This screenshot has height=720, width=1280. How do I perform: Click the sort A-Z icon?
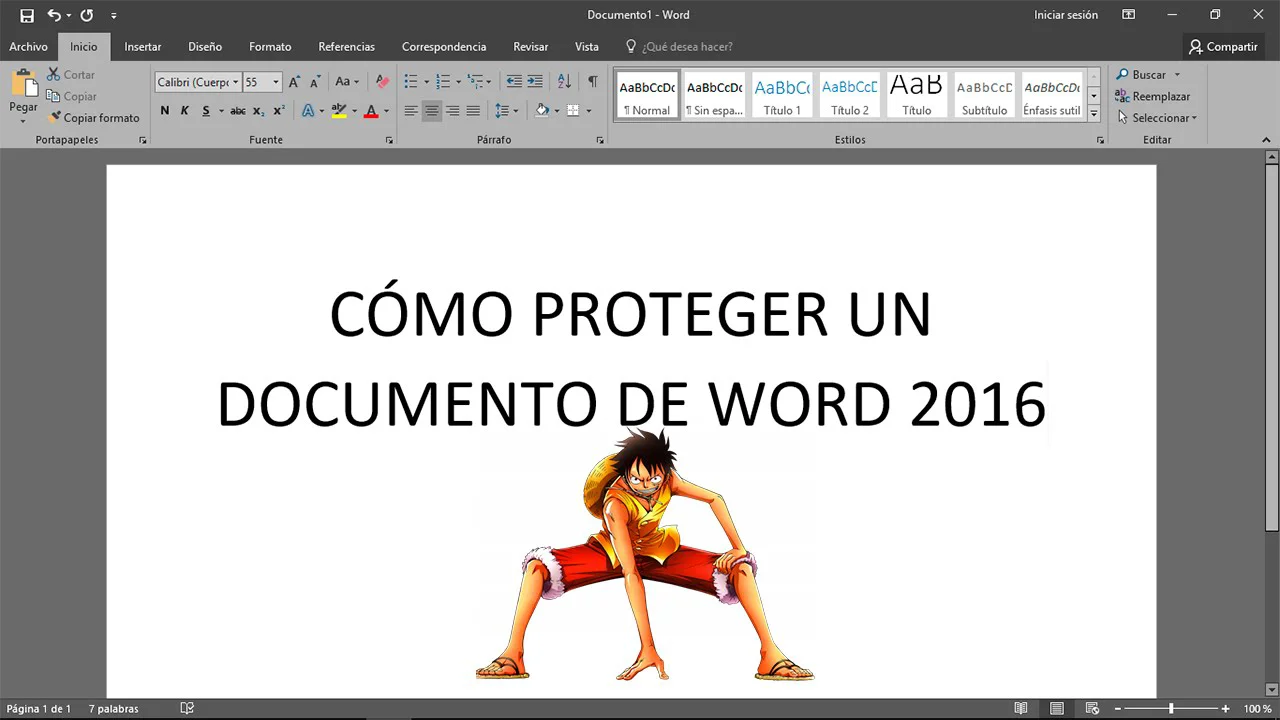click(x=564, y=82)
